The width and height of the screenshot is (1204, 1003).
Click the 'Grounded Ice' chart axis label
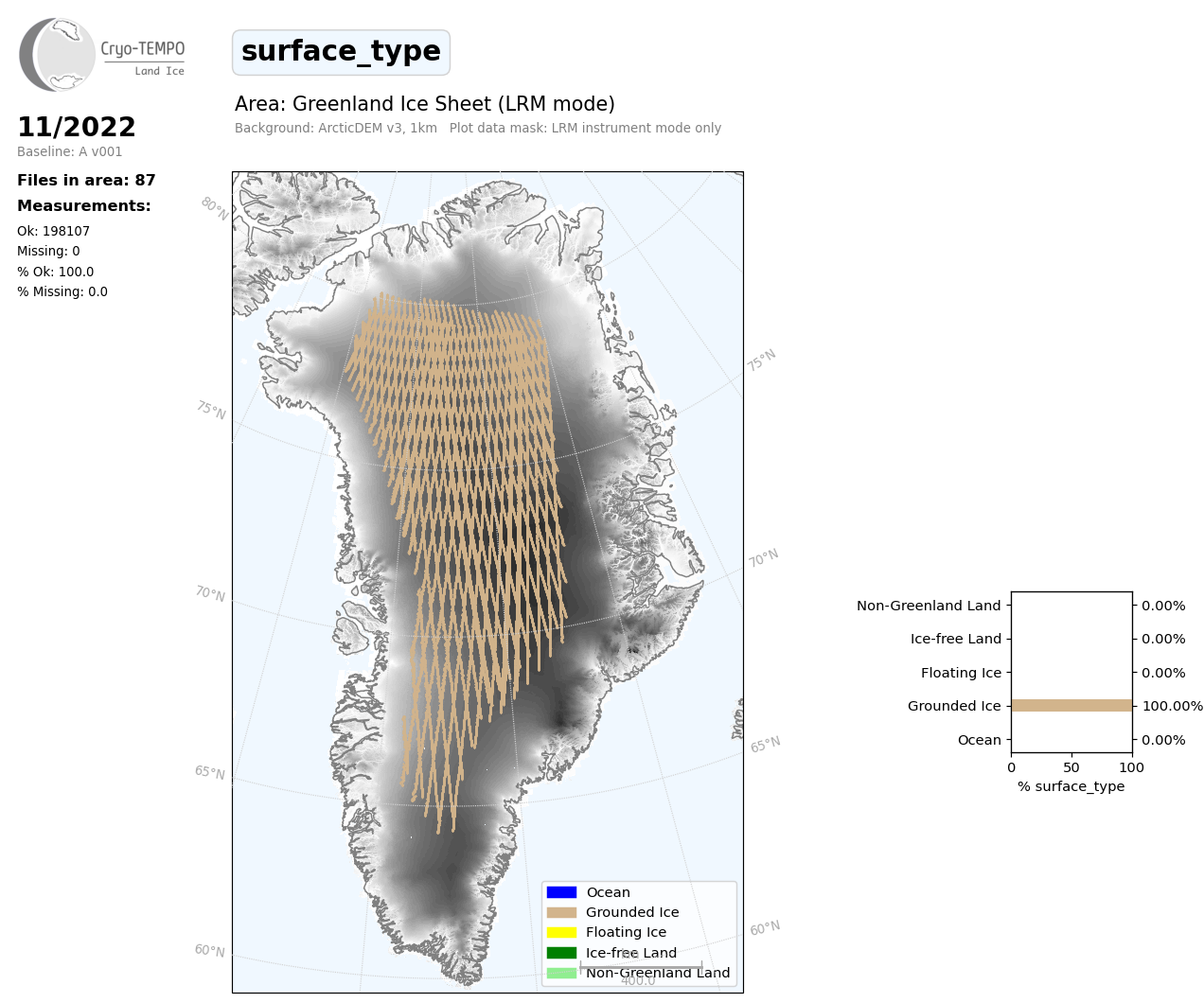(x=954, y=706)
